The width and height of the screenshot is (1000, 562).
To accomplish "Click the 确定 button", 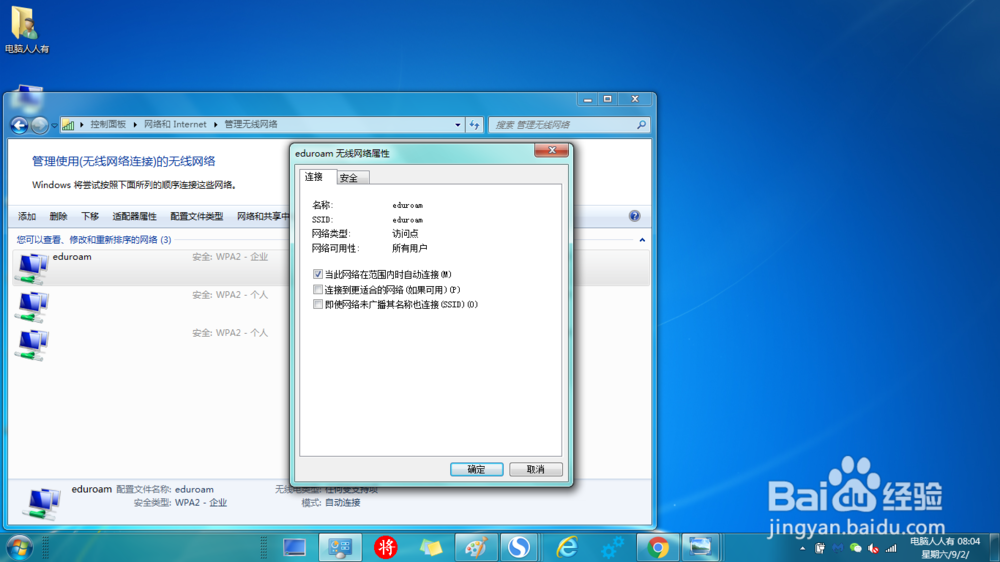I will click(x=476, y=470).
